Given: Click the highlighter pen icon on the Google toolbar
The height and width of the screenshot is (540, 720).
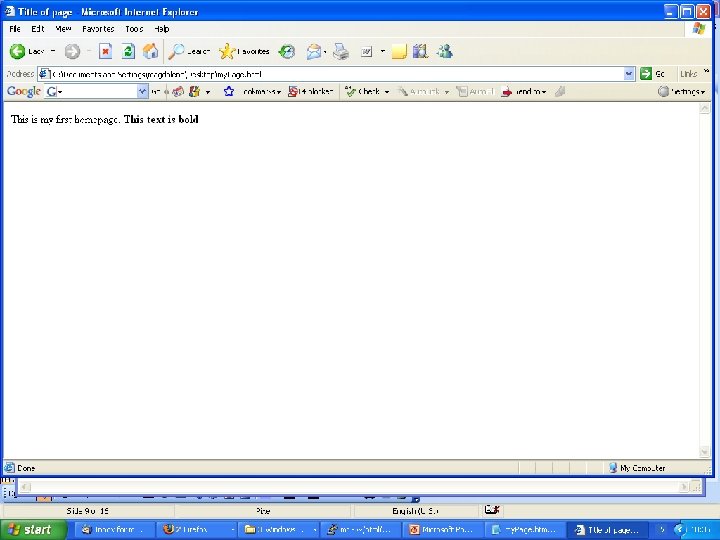Looking at the screenshot, I should tap(559, 91).
